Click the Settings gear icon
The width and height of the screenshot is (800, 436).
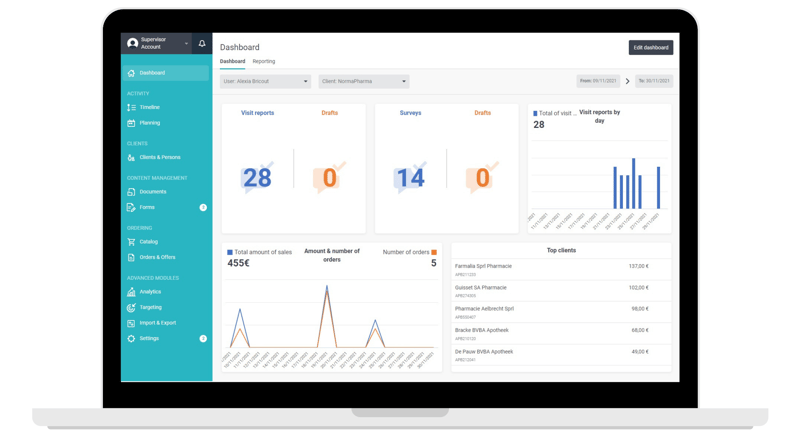[x=131, y=339]
